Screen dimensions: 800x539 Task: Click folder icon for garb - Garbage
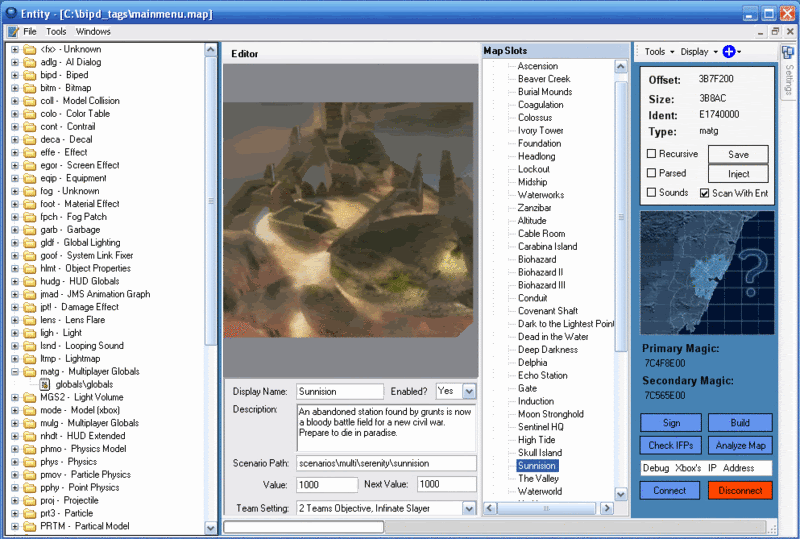coord(30,230)
